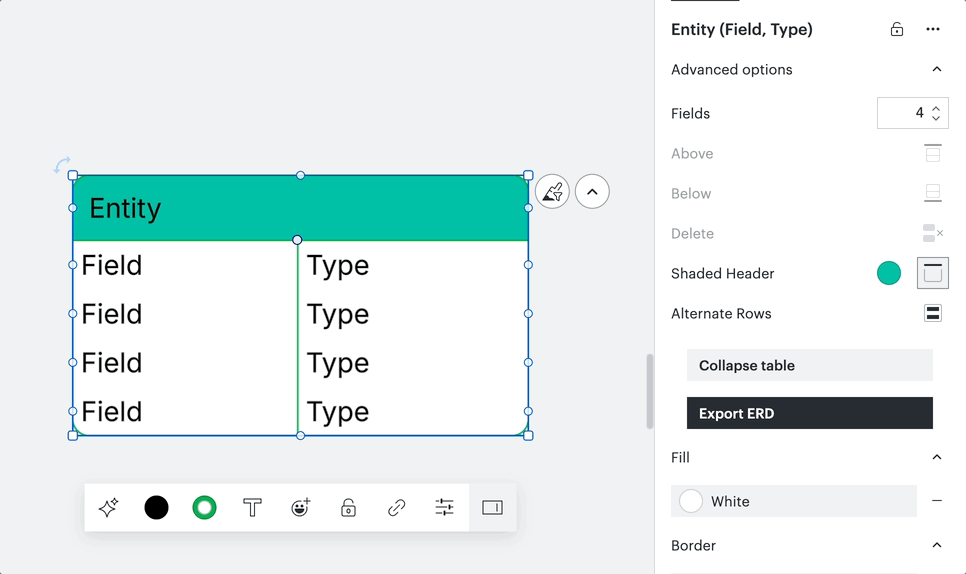Collapse the Border section
Screen dimensions: 966x574
(936, 545)
